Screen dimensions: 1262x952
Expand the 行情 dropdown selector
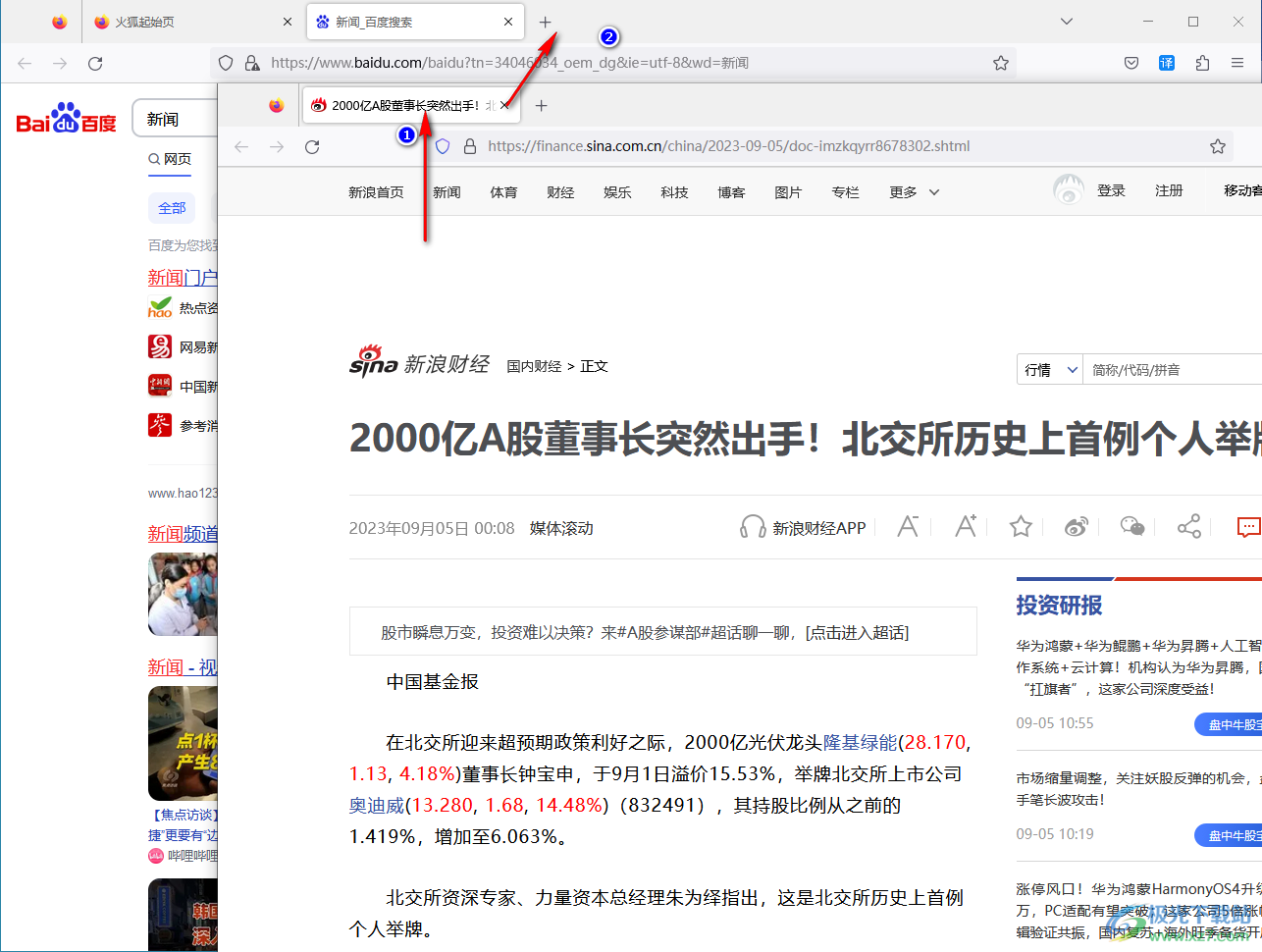coord(1050,370)
